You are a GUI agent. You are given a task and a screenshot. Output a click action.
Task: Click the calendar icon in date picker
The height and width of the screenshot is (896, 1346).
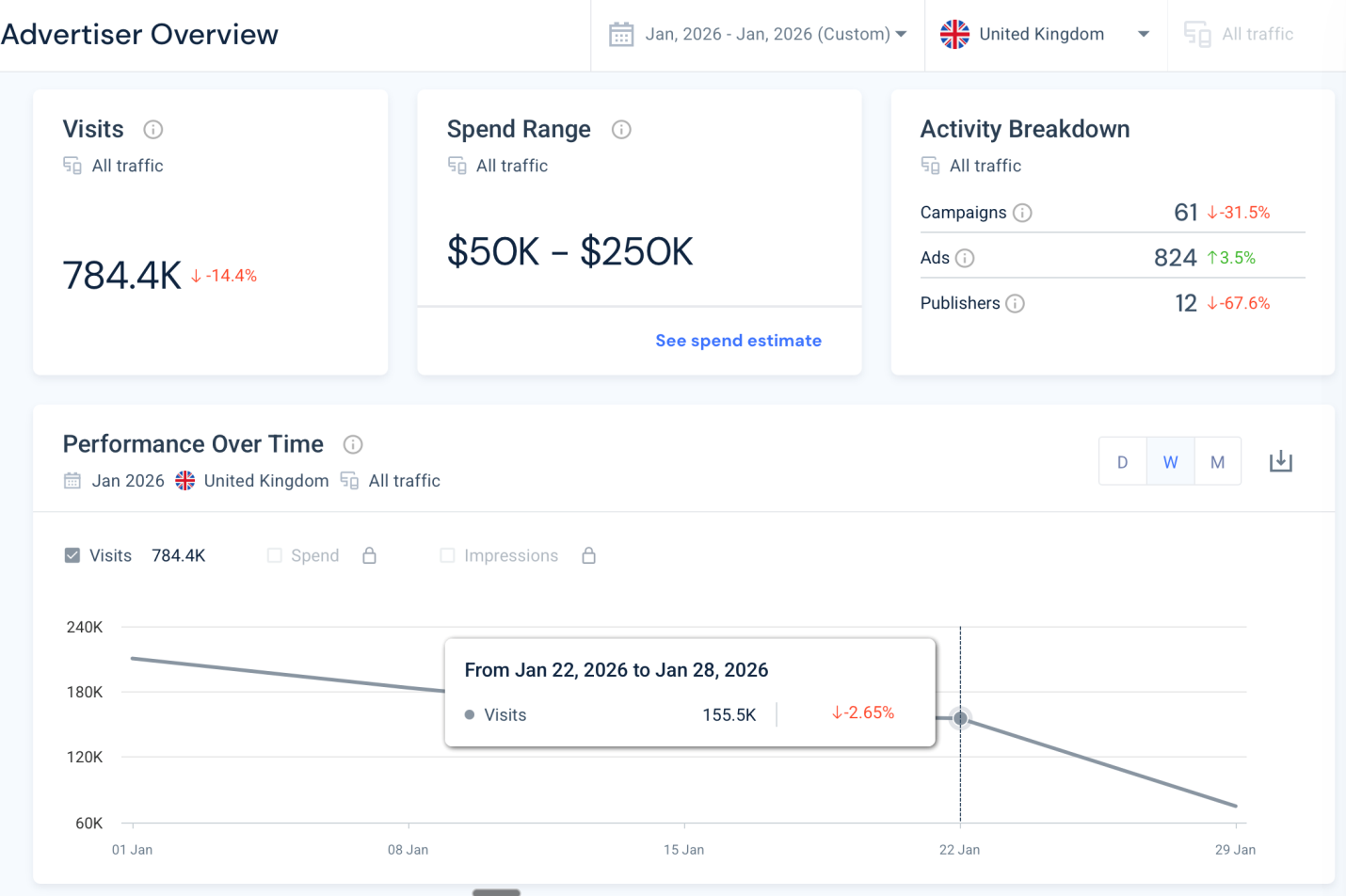[x=621, y=35]
